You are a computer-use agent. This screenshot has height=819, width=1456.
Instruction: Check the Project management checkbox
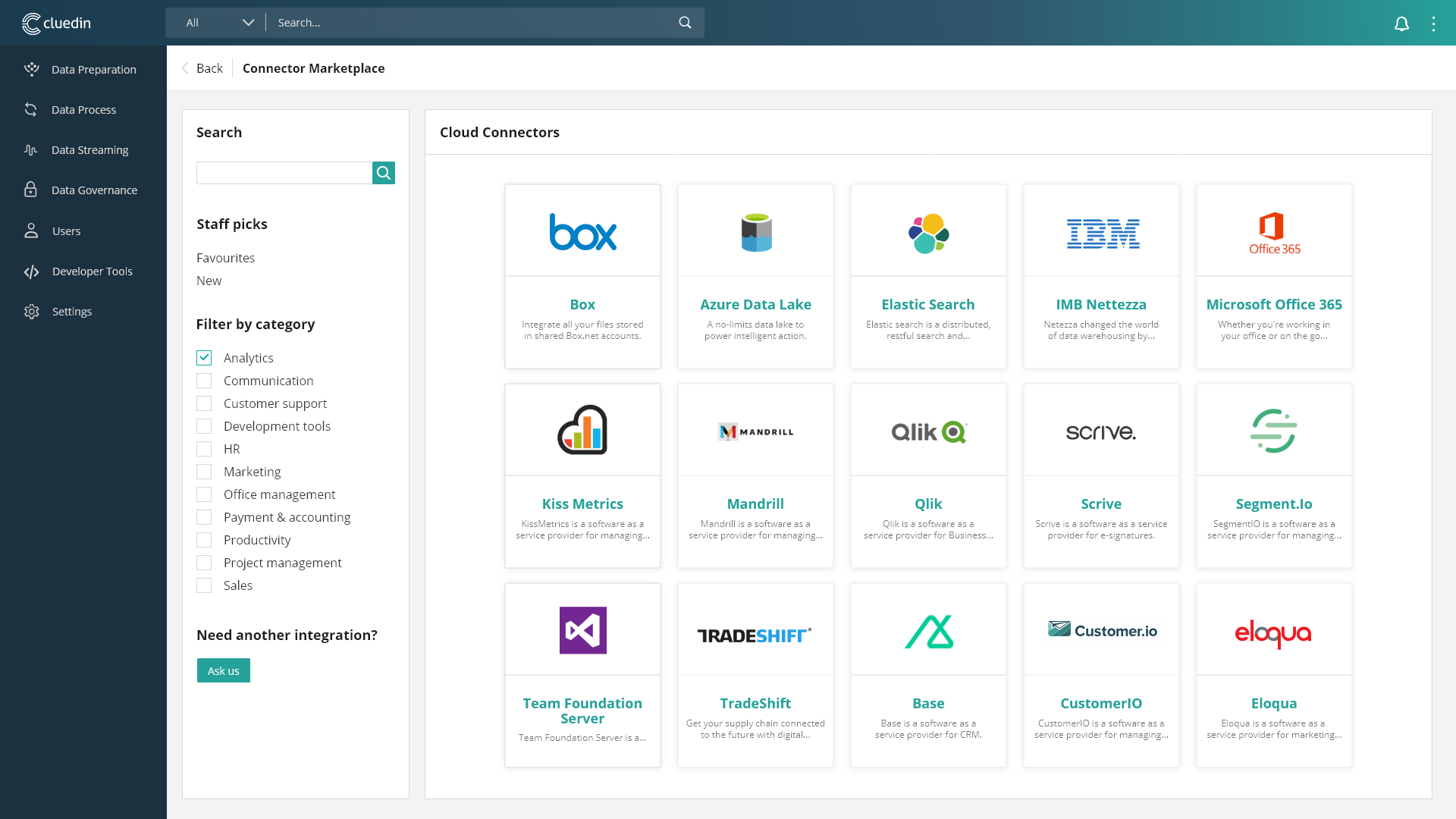pos(204,563)
